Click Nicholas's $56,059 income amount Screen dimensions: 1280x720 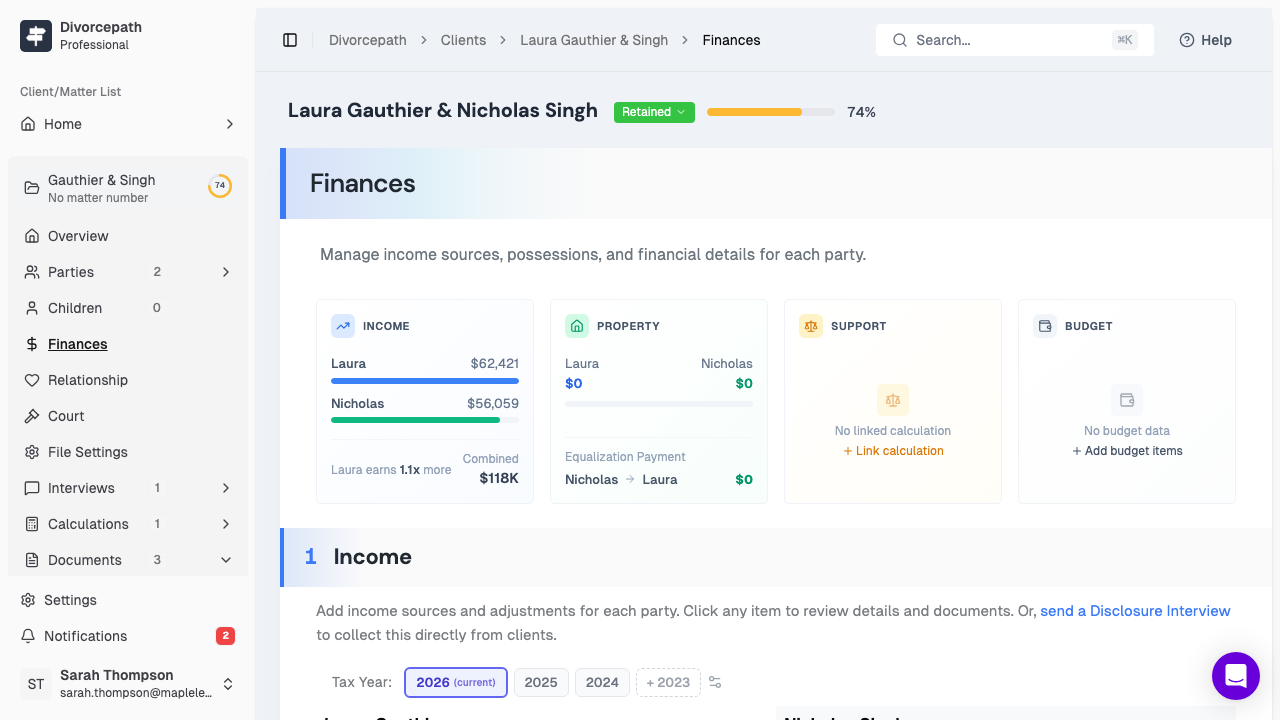tap(493, 404)
